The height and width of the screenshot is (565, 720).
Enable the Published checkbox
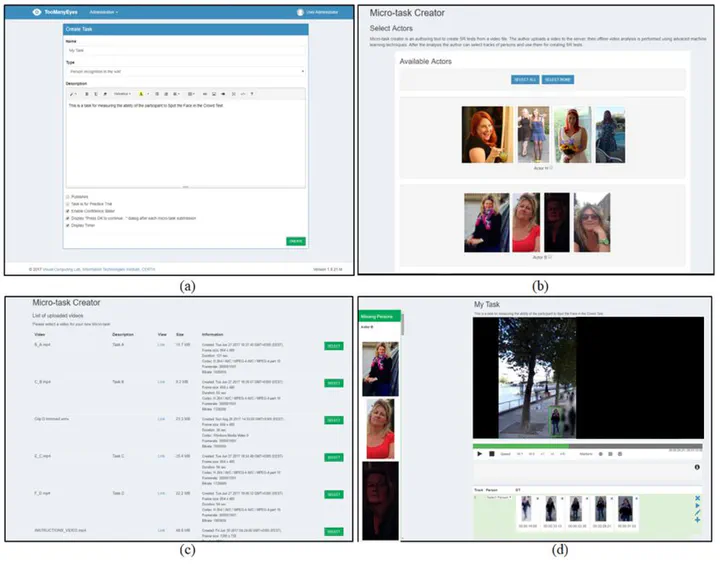[x=69, y=197]
